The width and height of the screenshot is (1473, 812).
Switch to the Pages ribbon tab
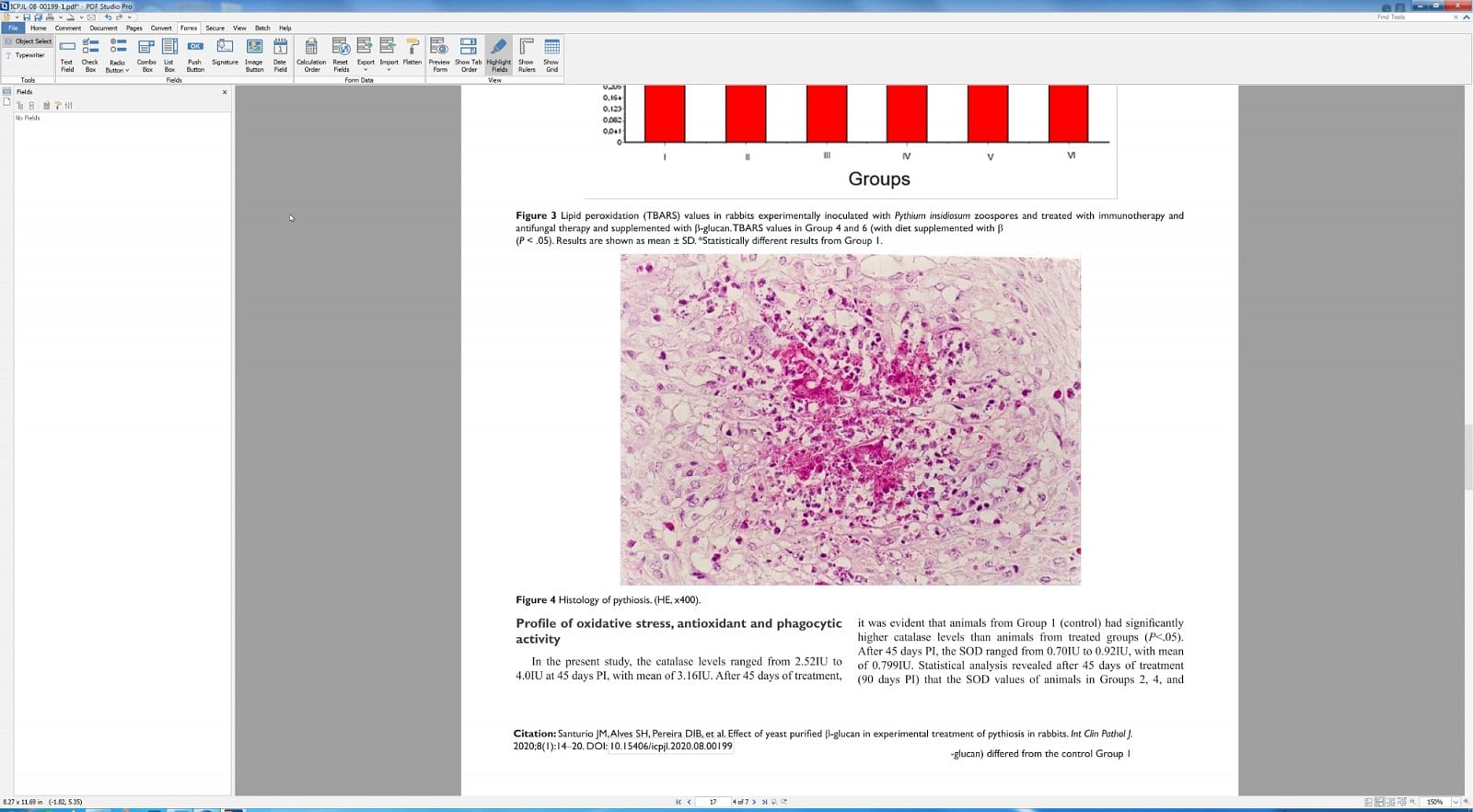134,28
